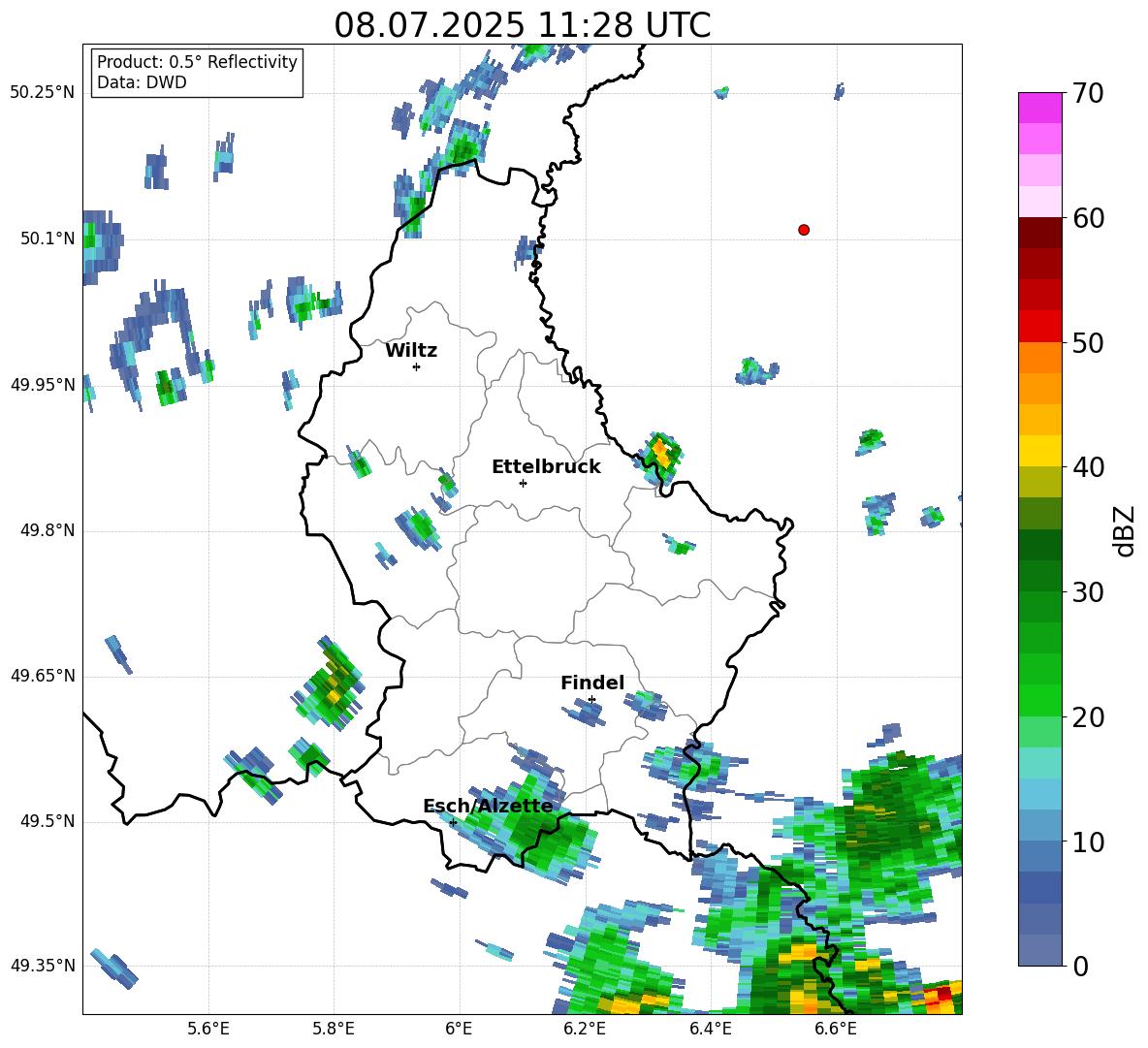1148x1048 pixels.
Task: Click the longitude label 6.6°E
Action: pyautogui.click(x=836, y=1029)
